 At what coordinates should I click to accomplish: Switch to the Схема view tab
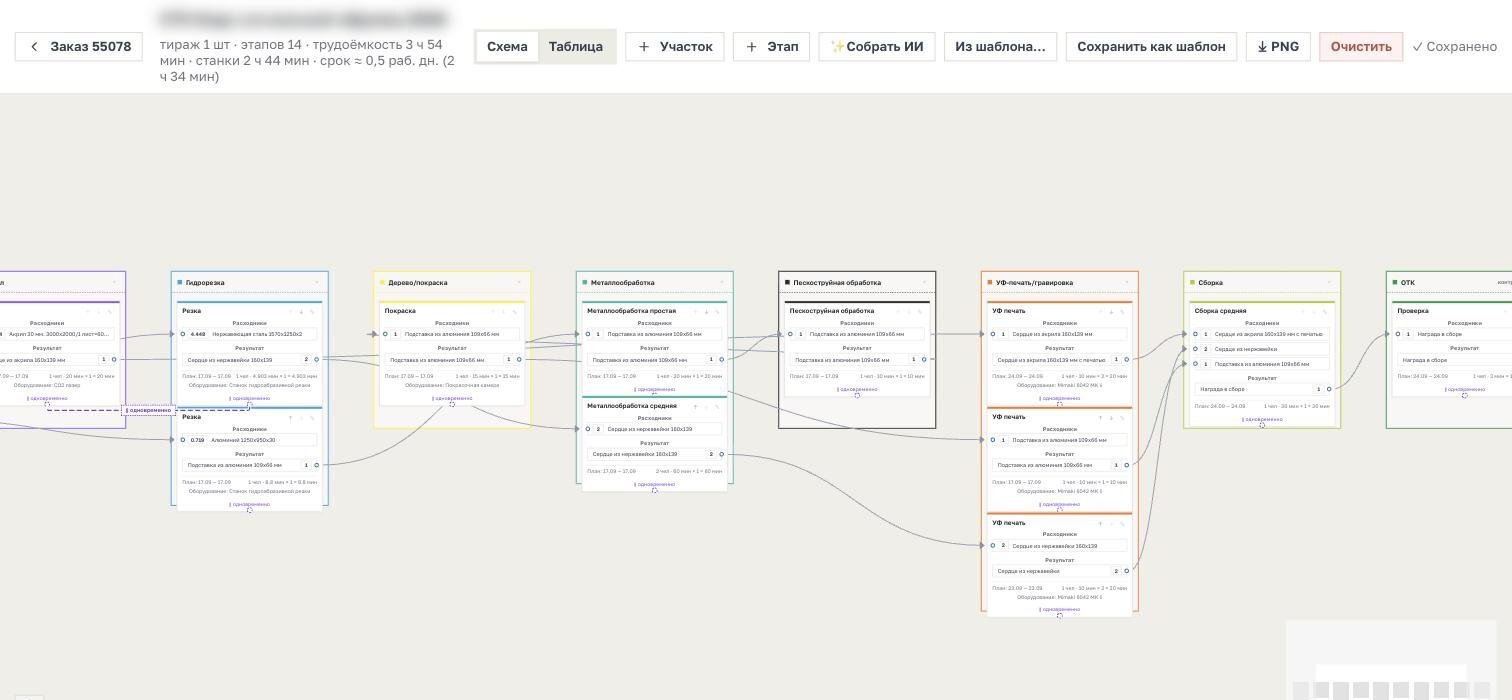(x=507, y=46)
